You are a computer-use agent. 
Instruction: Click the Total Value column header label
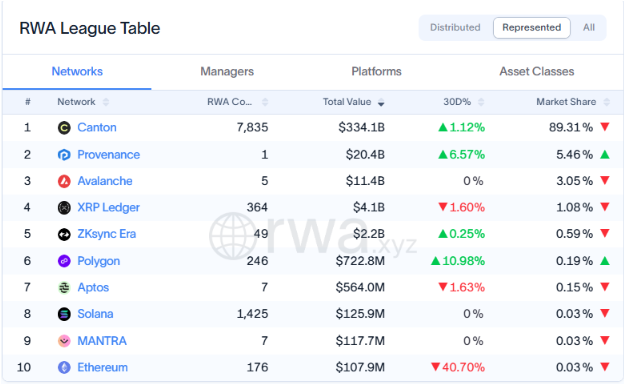(x=347, y=102)
